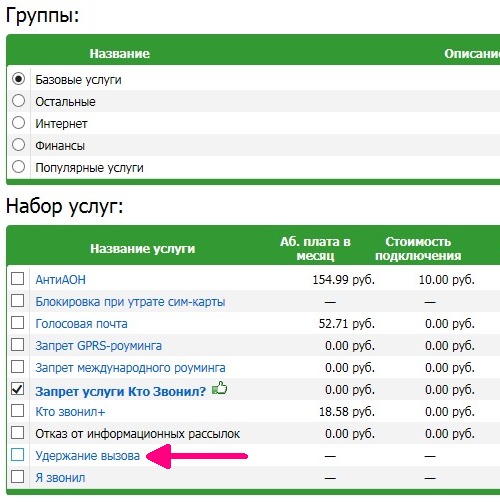Image resolution: width=500 pixels, height=502 pixels.
Task: Enable Отказ от информационных рассылок checkbox
Action: point(17,433)
